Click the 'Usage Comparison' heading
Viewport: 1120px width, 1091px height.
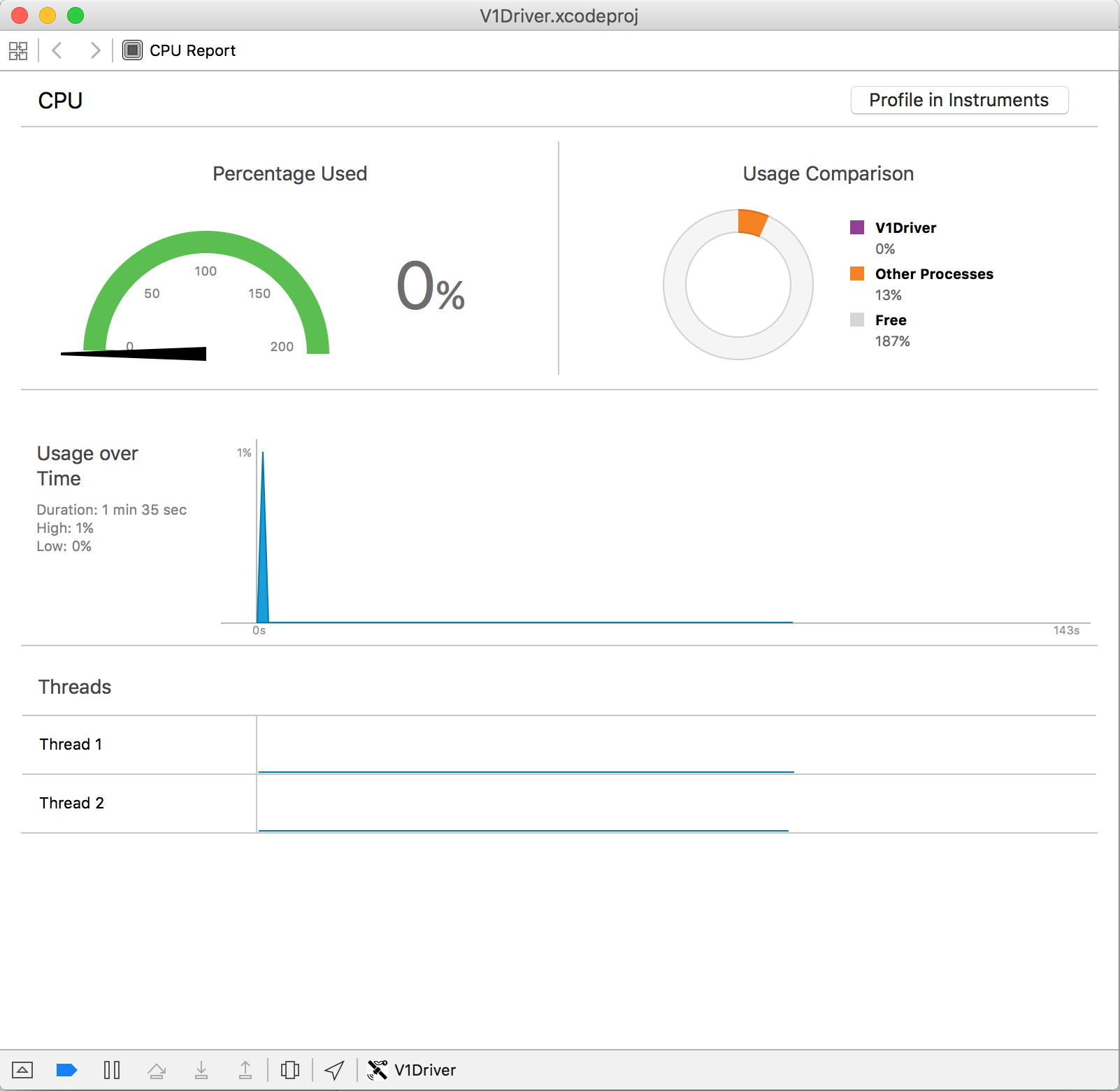click(x=828, y=173)
